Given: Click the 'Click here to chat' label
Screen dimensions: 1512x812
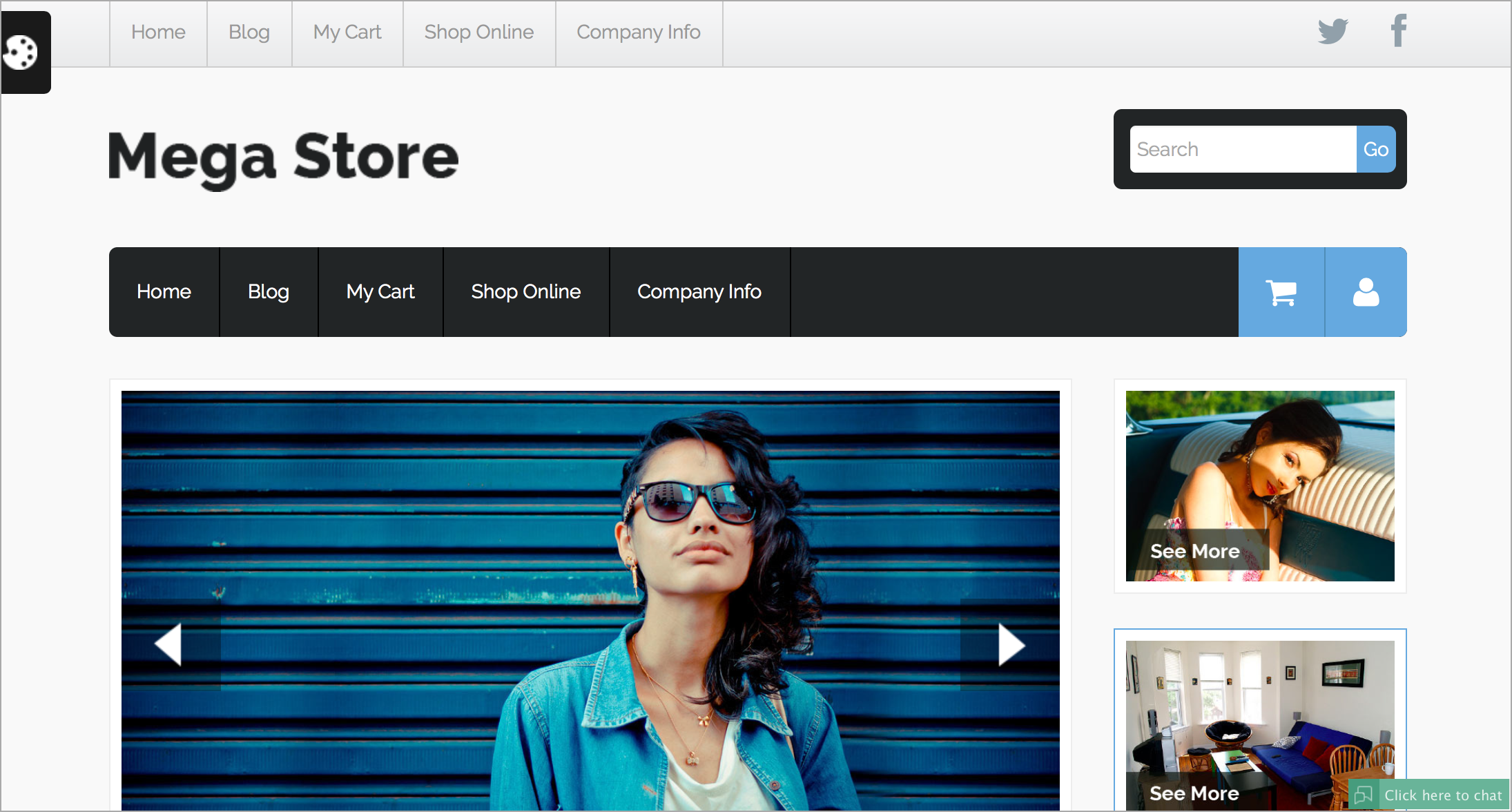Looking at the screenshot, I should click(1443, 795).
